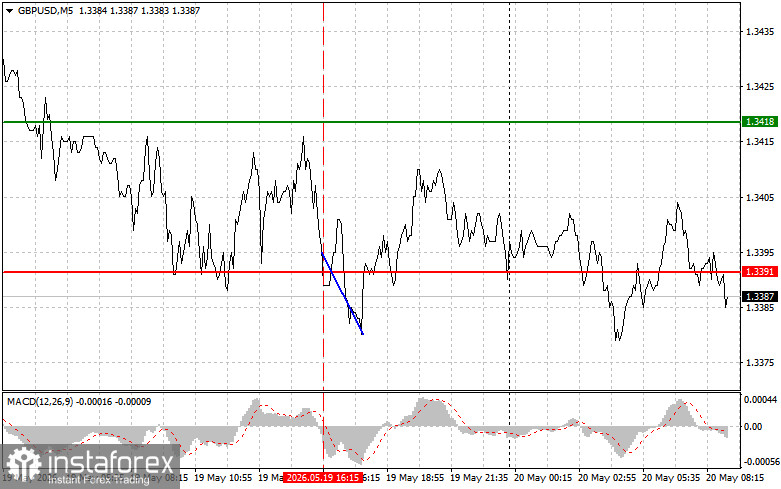Screen dimensions: 781x489
Task: Click the black 1.3387 current price label
Action: pyautogui.click(x=760, y=297)
